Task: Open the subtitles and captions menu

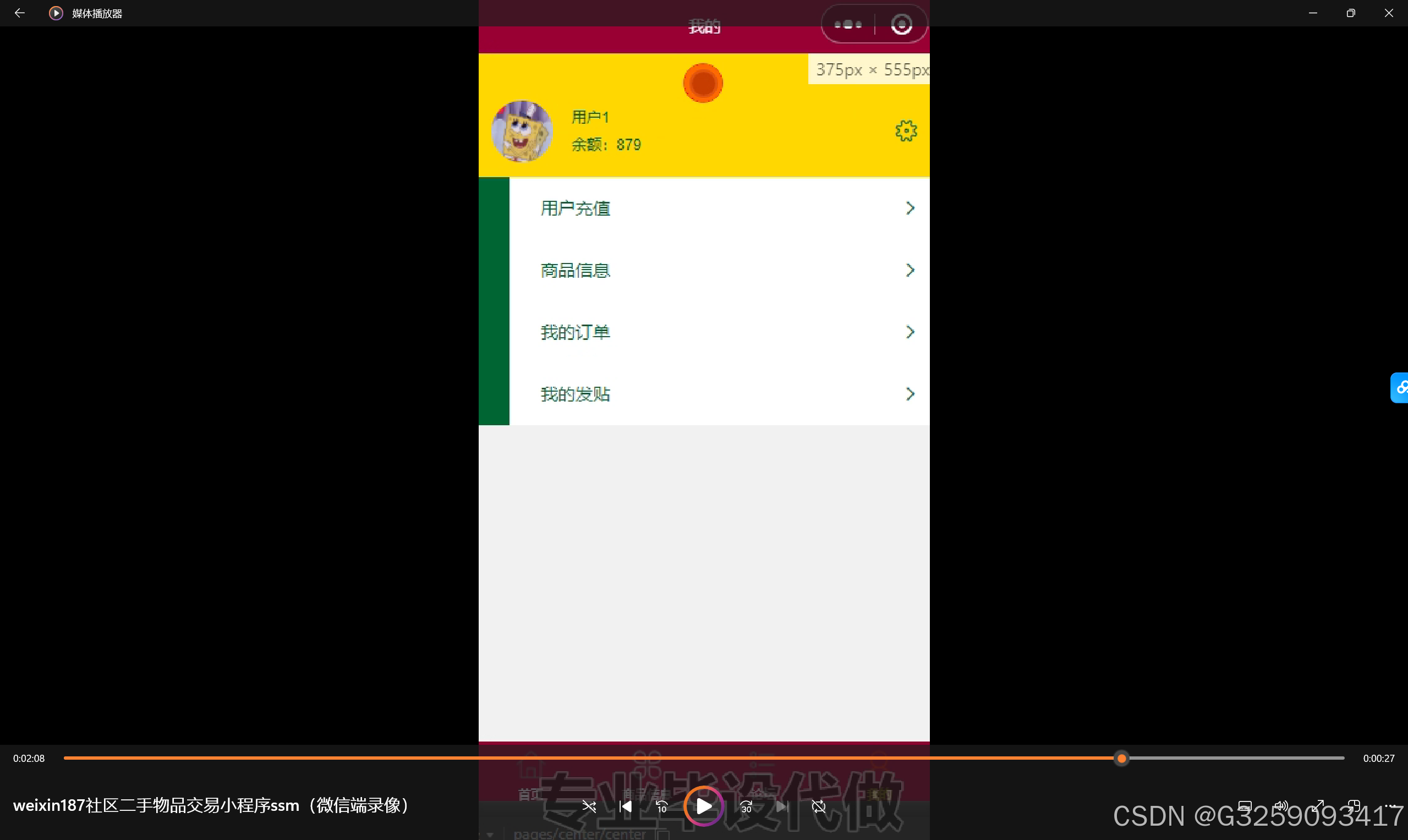Action: point(1245,806)
